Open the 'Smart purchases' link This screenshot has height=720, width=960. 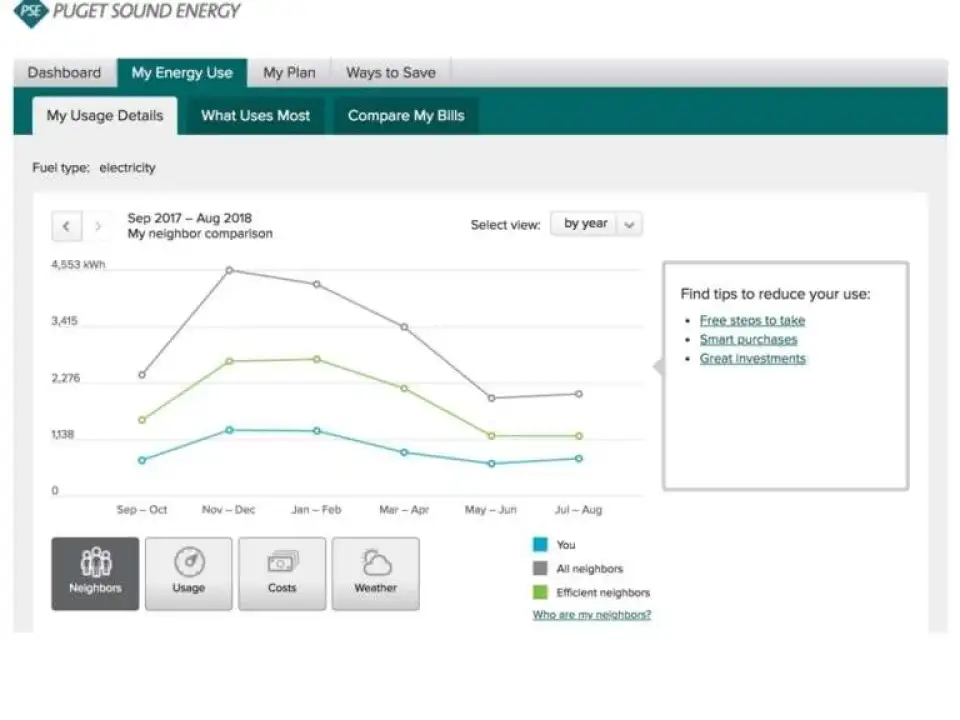748,339
